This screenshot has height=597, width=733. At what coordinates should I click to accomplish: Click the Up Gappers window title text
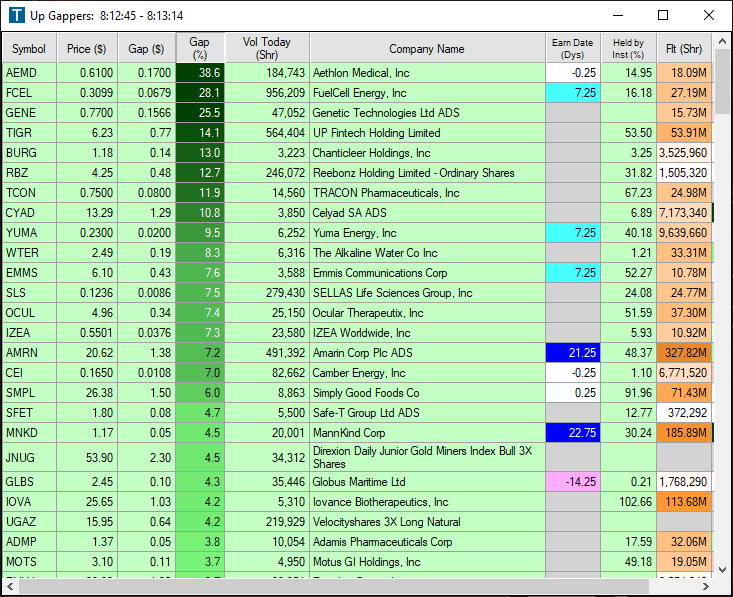click(x=107, y=15)
